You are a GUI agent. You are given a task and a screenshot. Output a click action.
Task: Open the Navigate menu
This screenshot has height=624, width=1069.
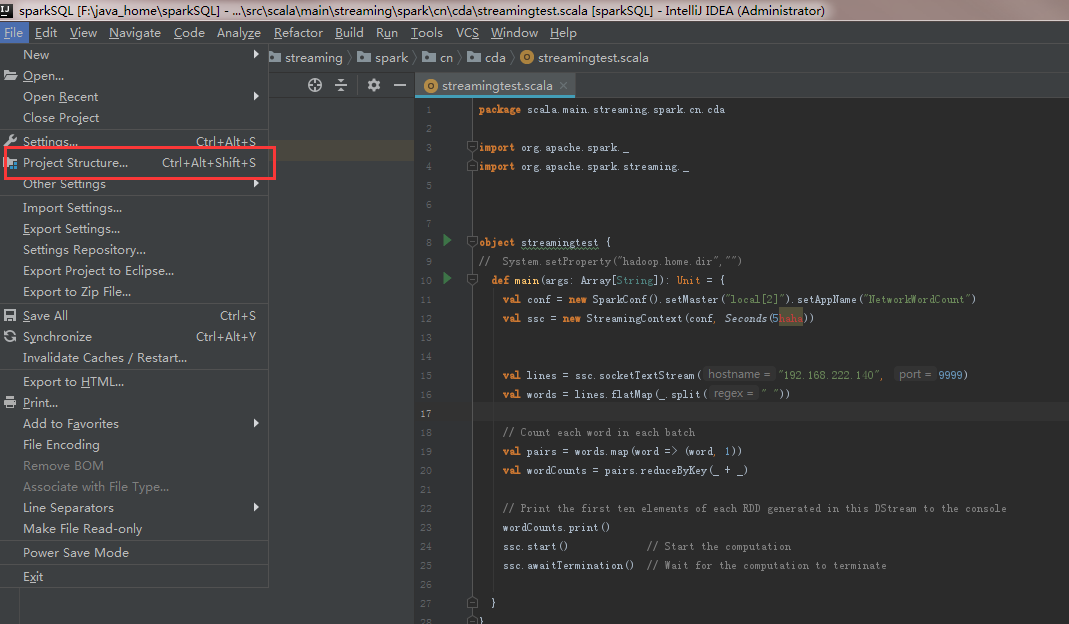click(x=135, y=33)
